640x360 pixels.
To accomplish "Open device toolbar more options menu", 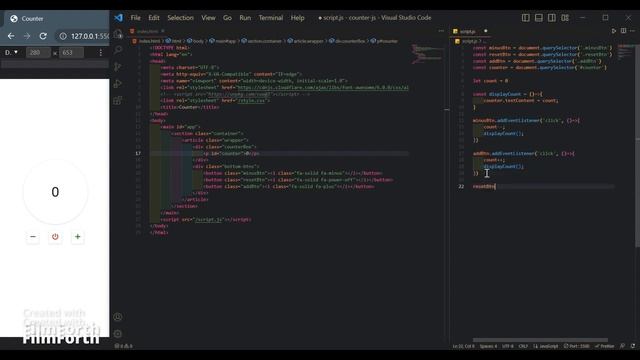I will pyautogui.click(x=100, y=52).
